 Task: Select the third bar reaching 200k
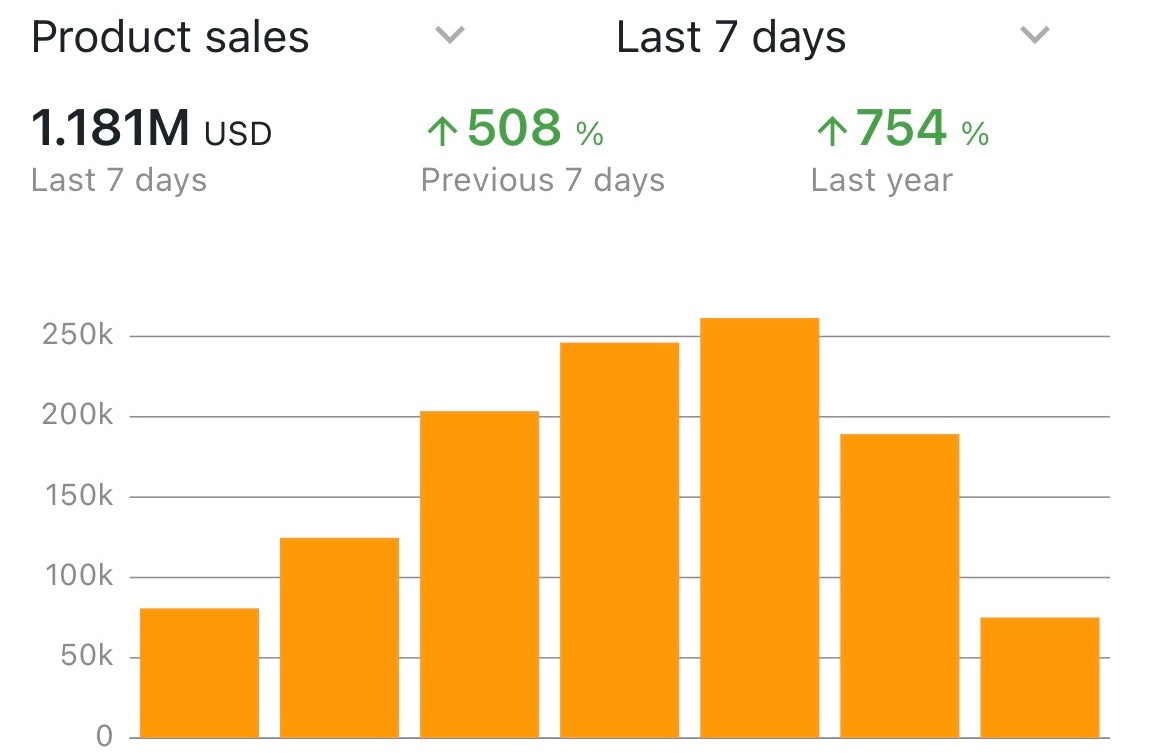point(479,575)
